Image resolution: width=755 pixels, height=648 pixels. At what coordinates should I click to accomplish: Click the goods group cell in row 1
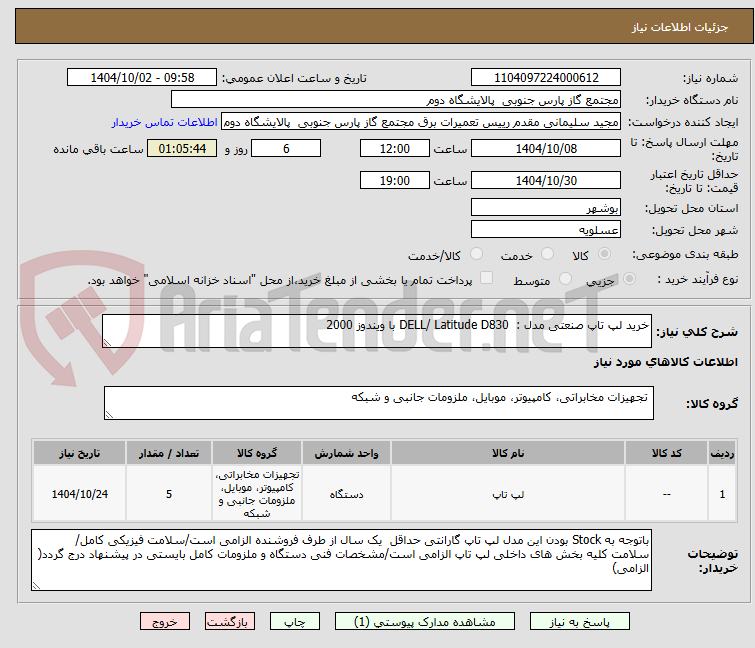tap(257, 494)
